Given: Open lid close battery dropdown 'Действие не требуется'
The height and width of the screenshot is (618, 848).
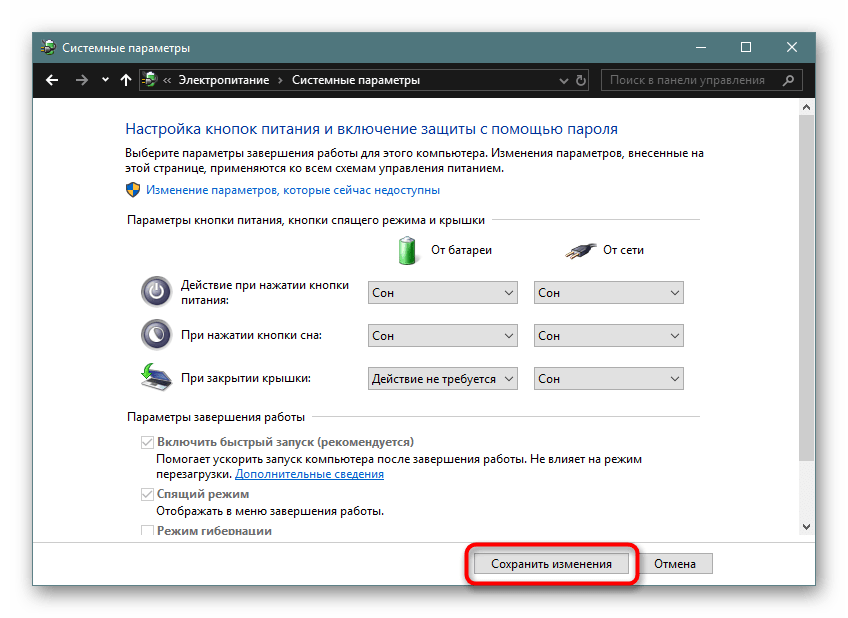Looking at the screenshot, I should click(442, 379).
